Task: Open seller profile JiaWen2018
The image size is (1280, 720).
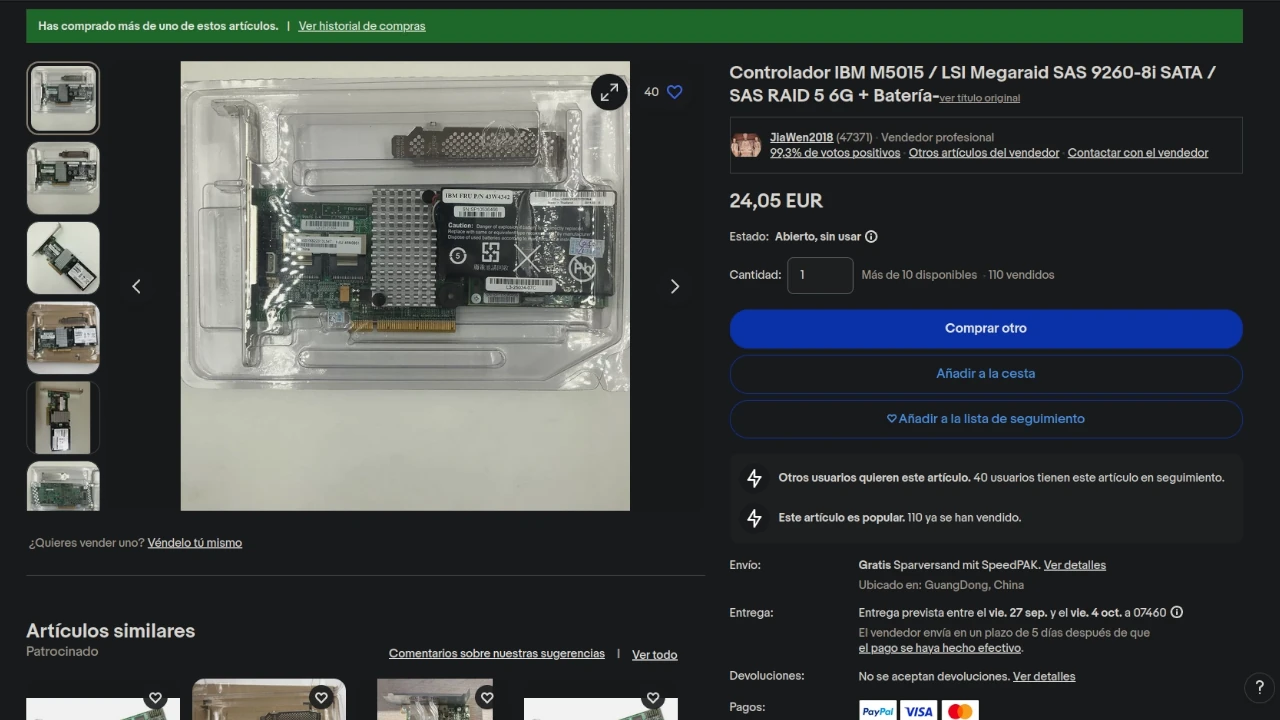Action: pos(801,137)
